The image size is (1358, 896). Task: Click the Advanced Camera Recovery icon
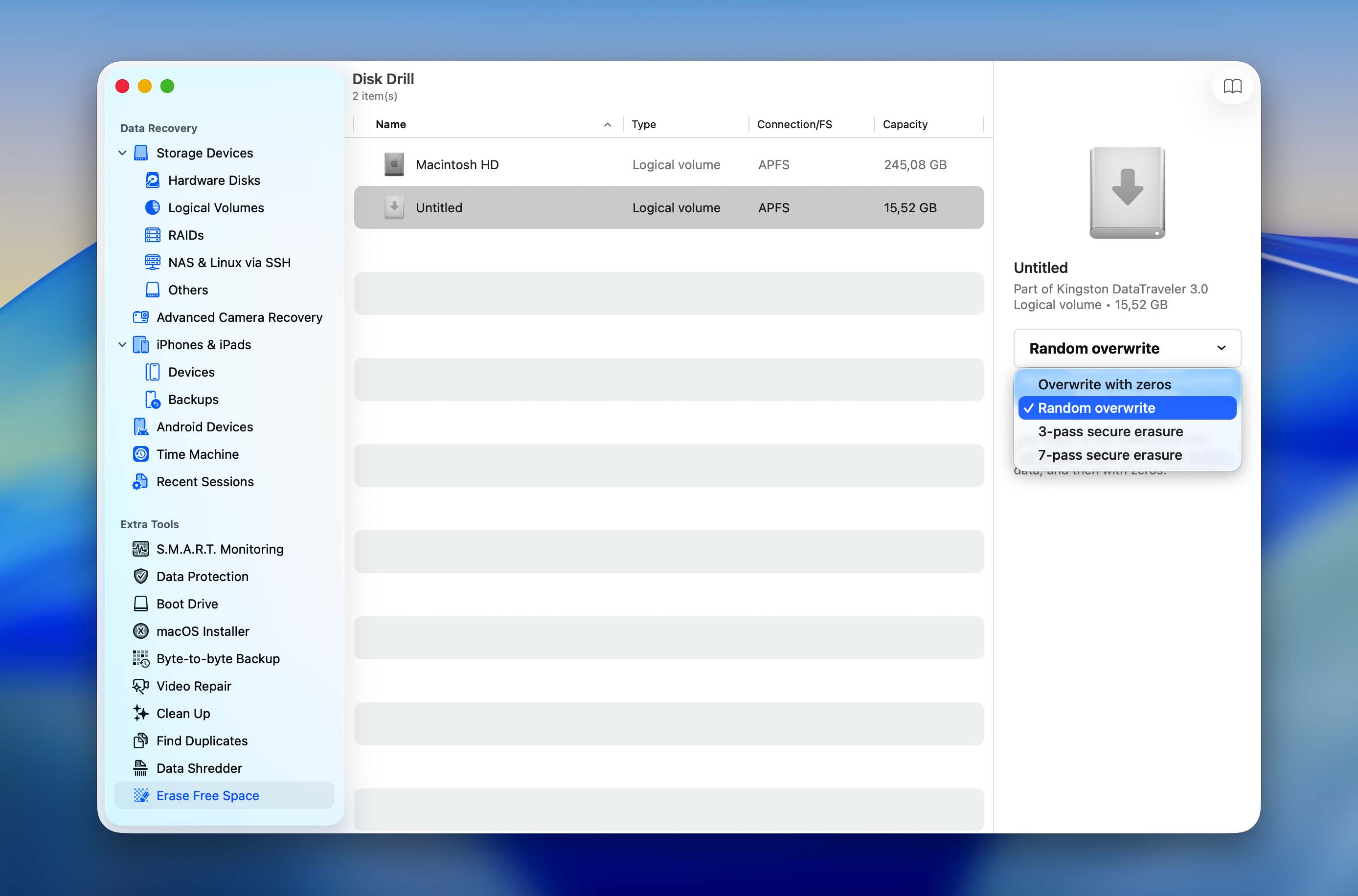(140, 317)
